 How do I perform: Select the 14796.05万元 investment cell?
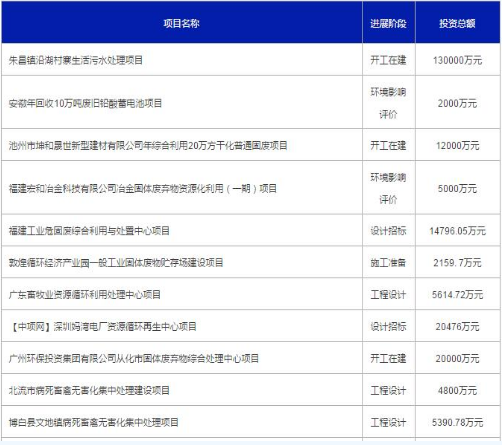click(457, 231)
